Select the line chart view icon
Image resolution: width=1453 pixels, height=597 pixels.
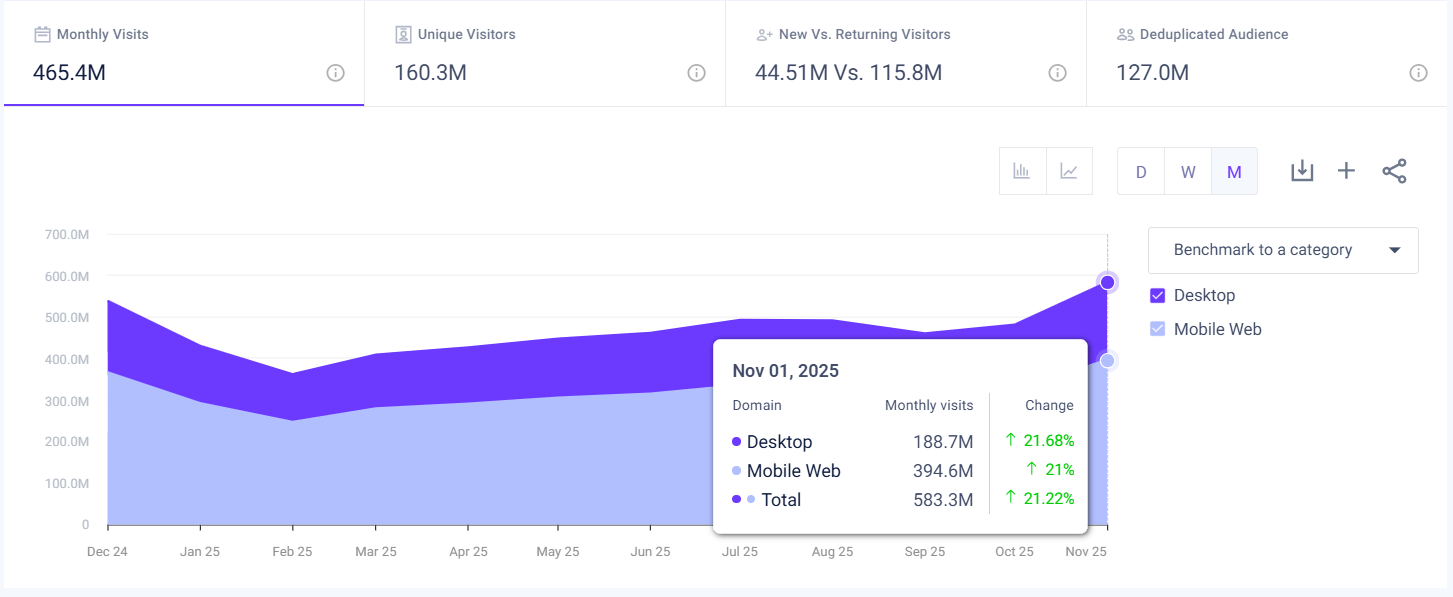(1069, 170)
